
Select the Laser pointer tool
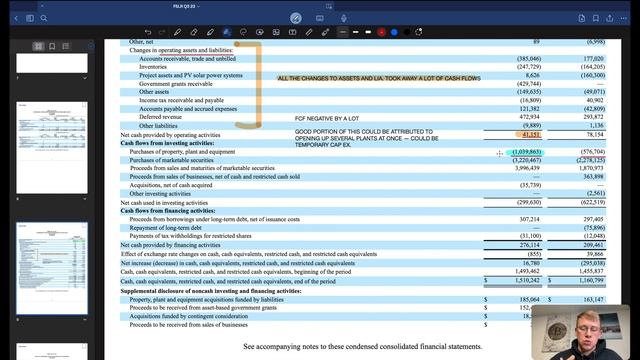point(325,32)
